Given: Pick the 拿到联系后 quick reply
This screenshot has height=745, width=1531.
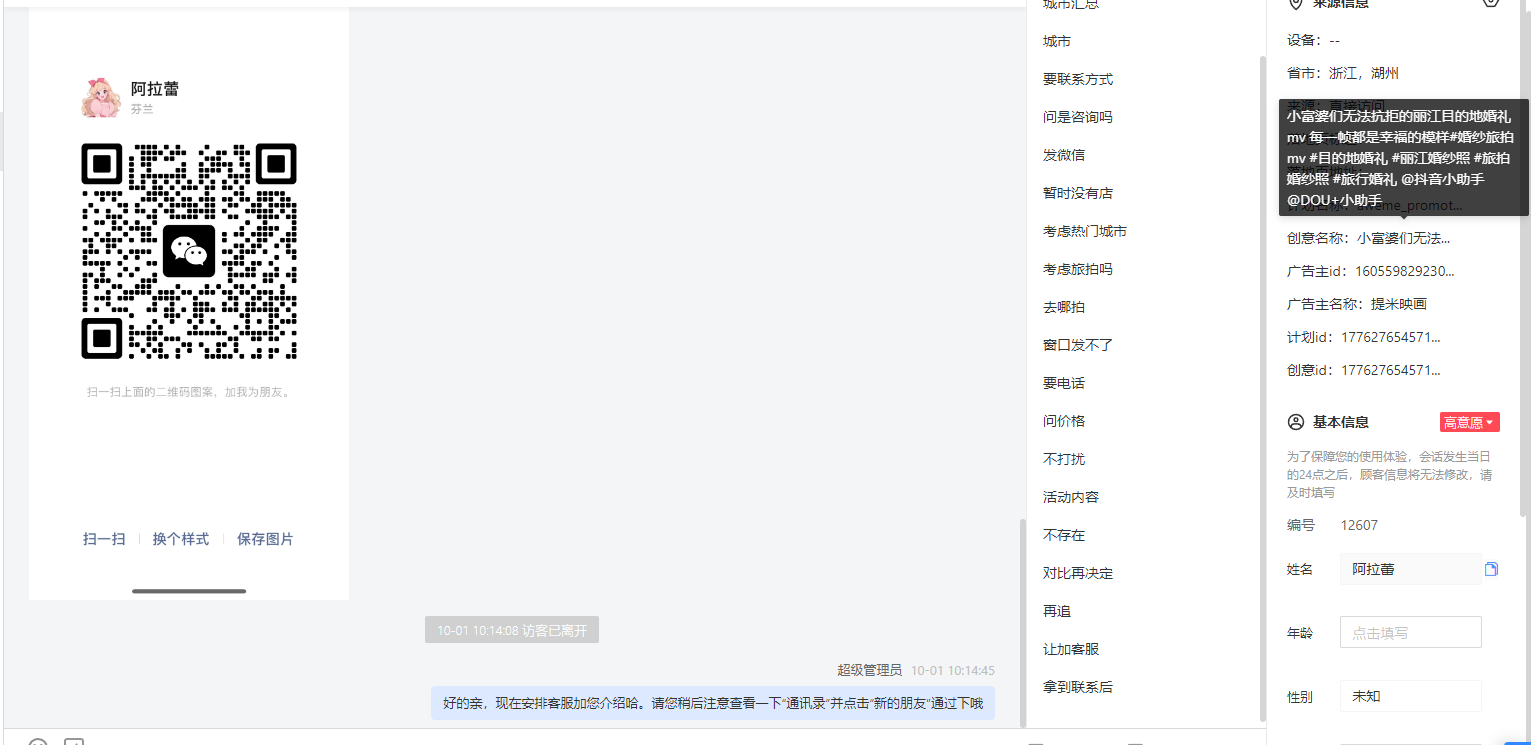Looking at the screenshot, I should (x=1078, y=687).
